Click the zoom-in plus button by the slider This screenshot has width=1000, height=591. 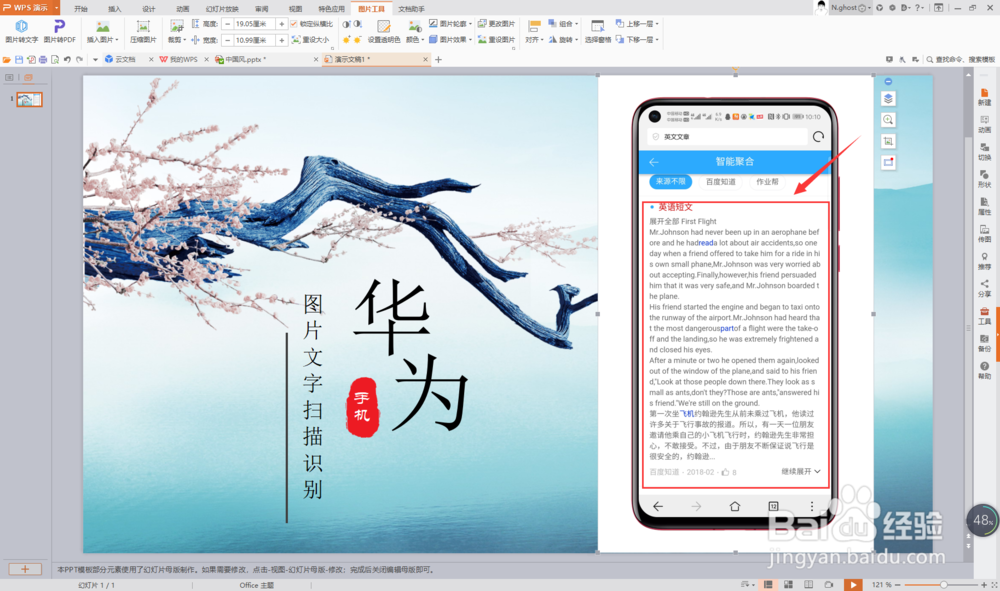(983, 584)
